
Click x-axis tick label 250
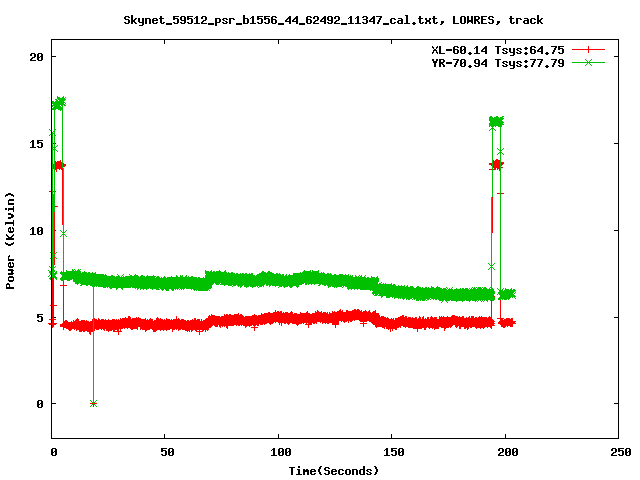(621, 452)
